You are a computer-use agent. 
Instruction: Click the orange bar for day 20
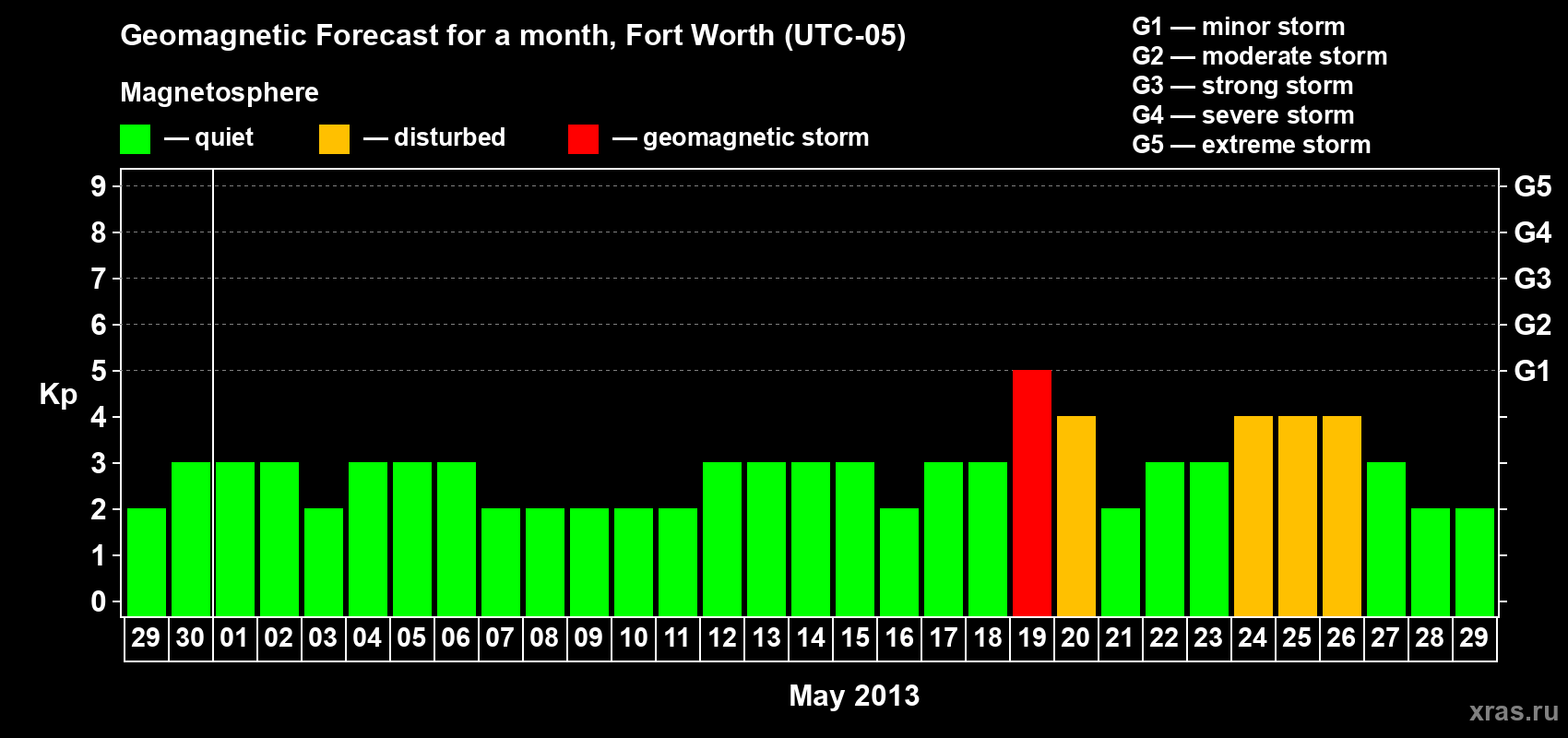click(1076, 517)
